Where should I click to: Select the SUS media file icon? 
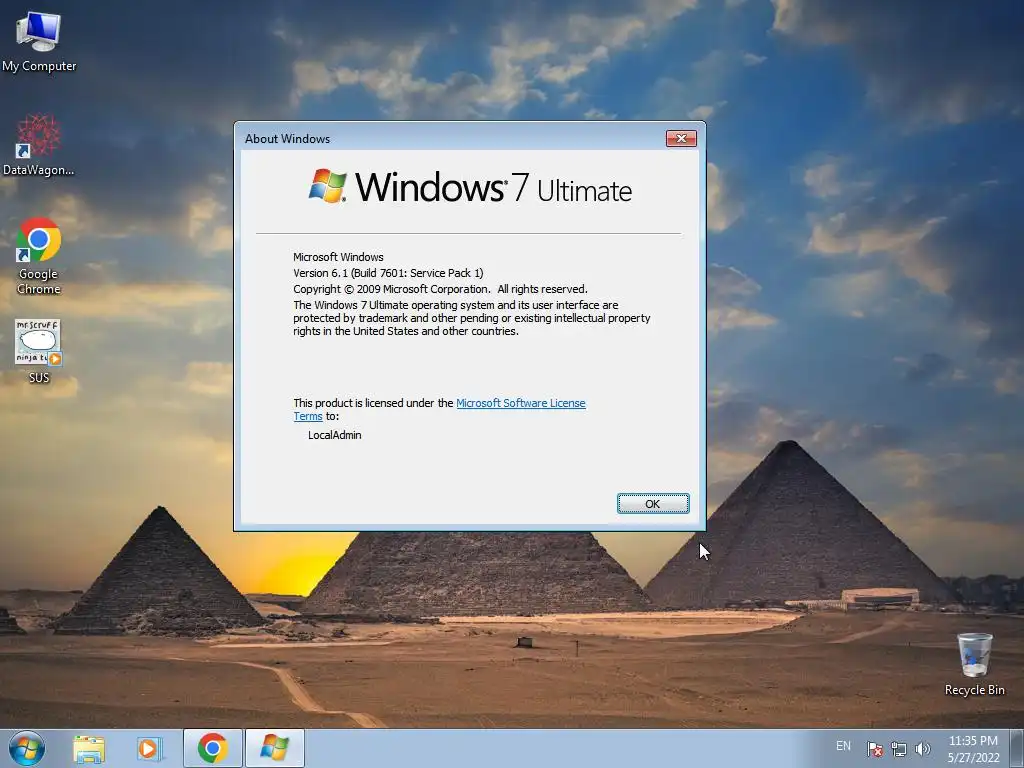click(x=39, y=351)
